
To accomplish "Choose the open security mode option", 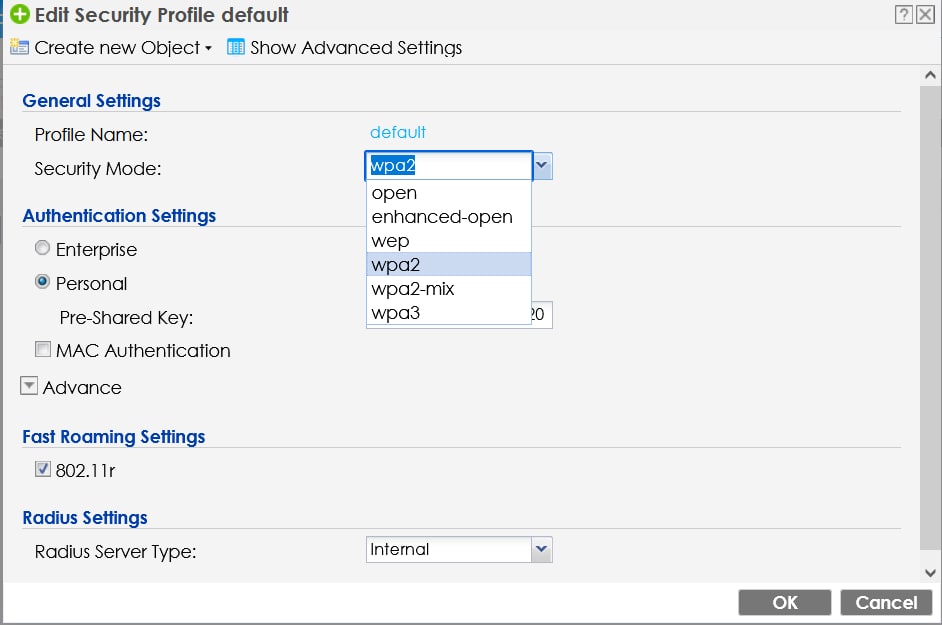I will pos(394,193).
